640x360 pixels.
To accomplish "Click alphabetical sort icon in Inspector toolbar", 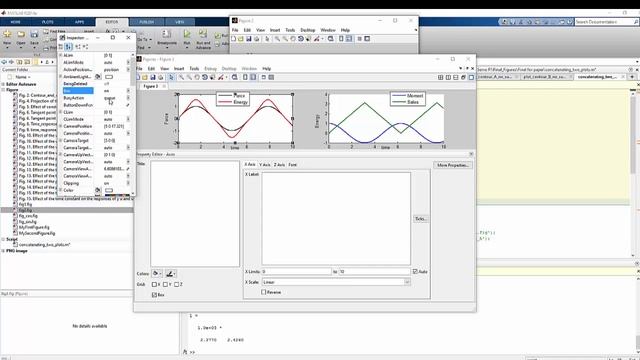I will [68, 47].
